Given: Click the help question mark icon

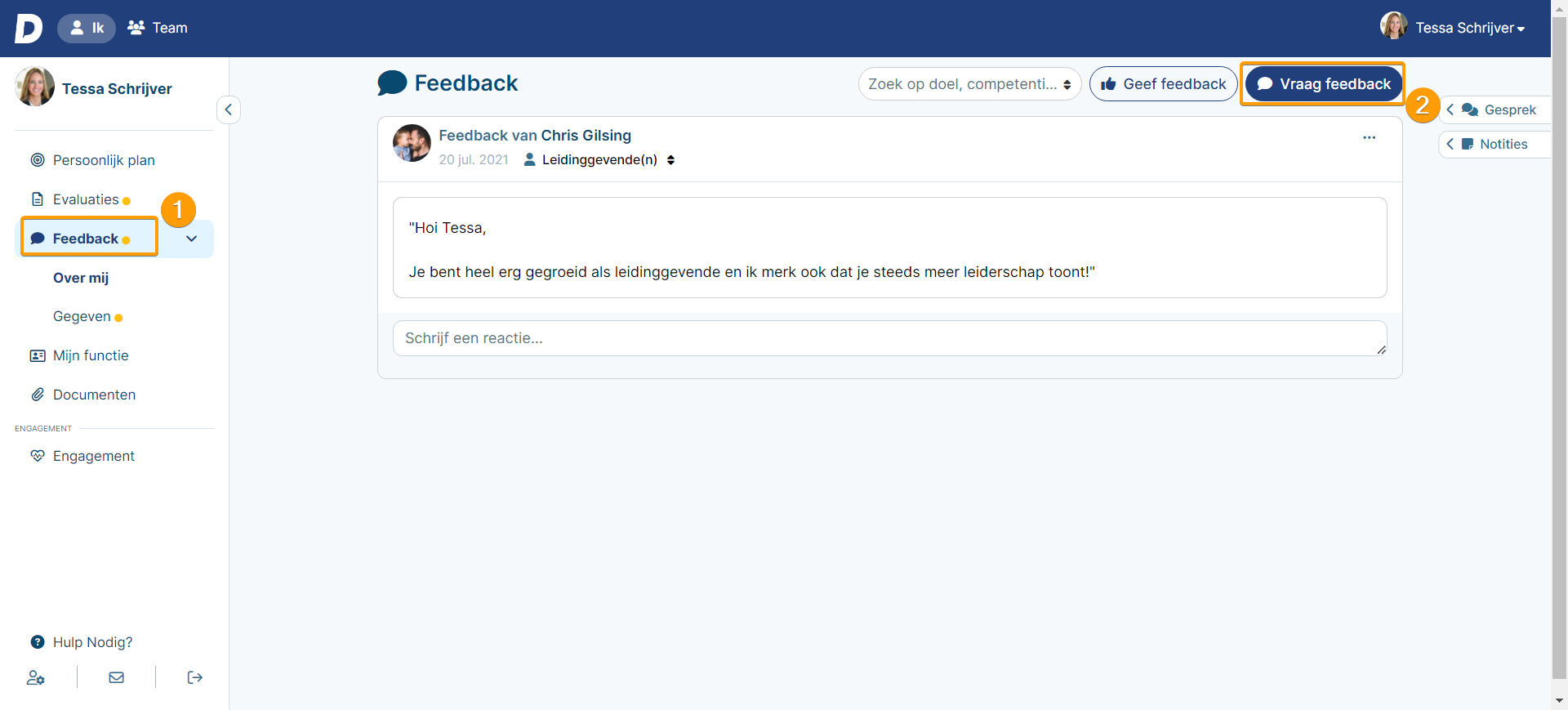Looking at the screenshot, I should tap(38, 642).
